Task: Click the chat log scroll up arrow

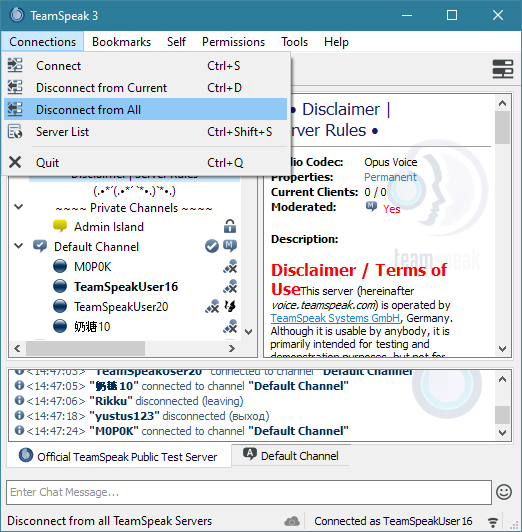Action: (x=502, y=379)
